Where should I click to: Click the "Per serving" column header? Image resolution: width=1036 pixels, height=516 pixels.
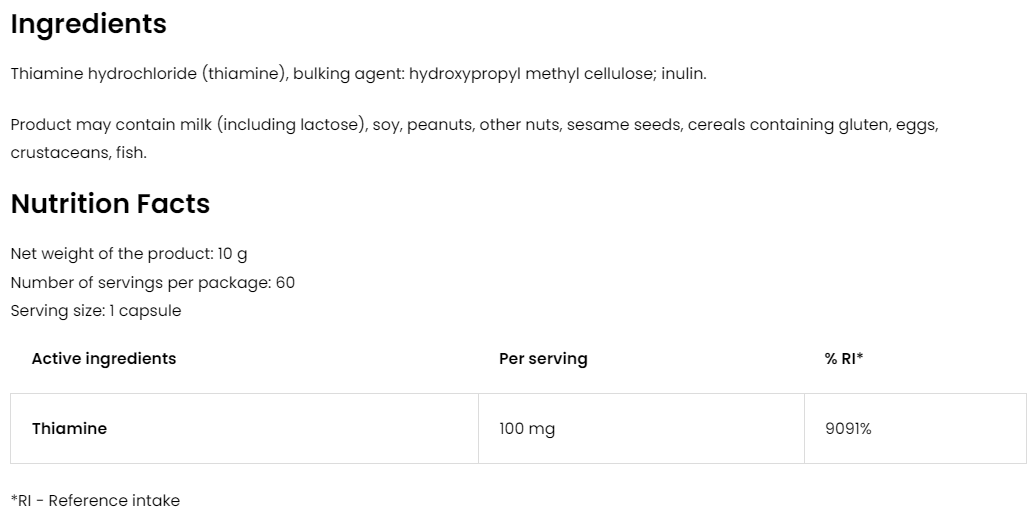tap(543, 358)
